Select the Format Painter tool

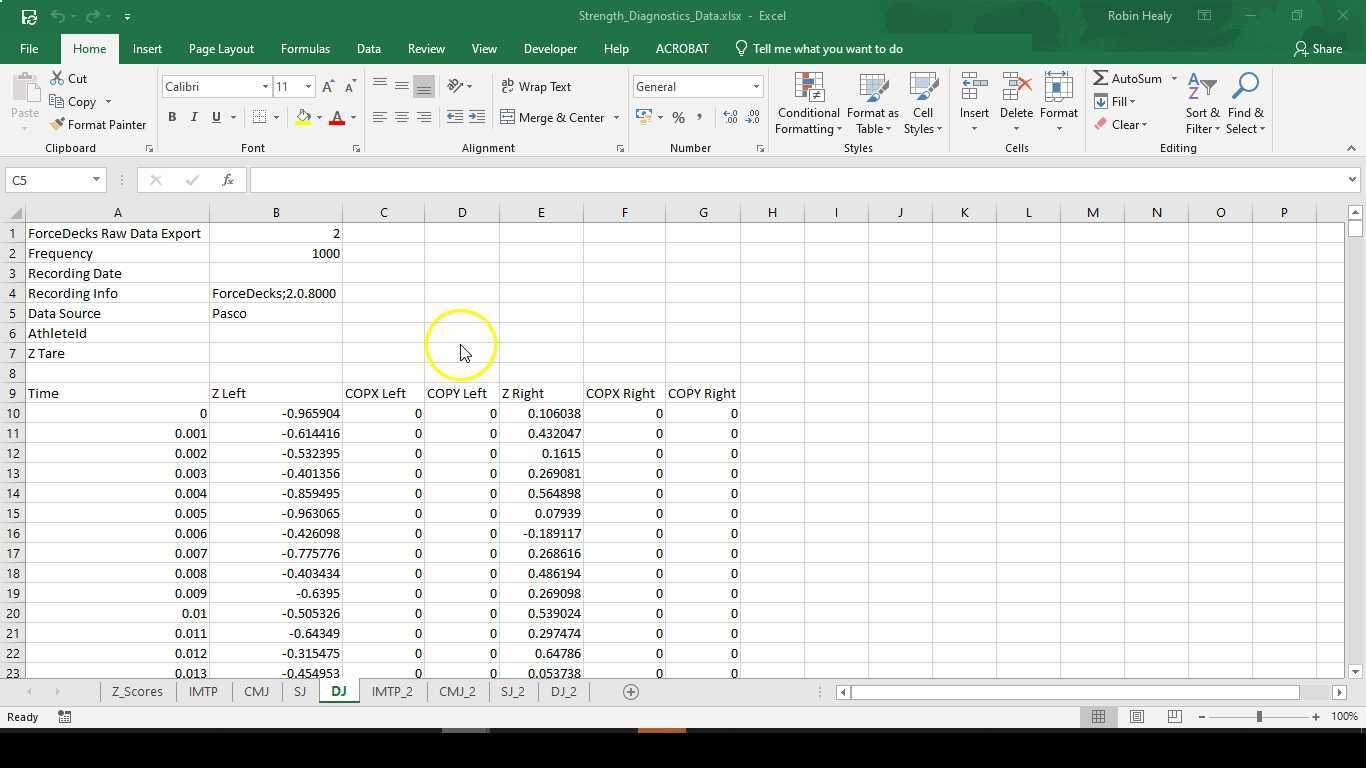point(99,124)
